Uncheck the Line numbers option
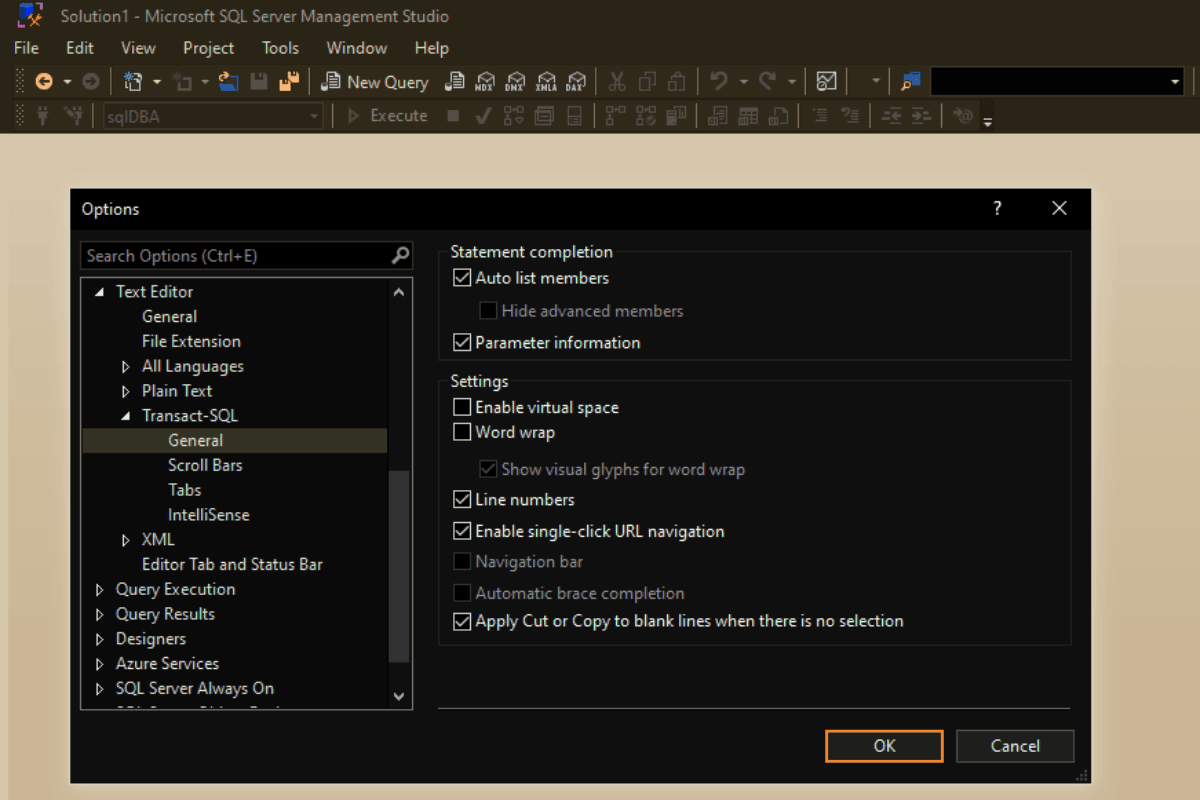The width and height of the screenshot is (1200, 800). tap(462, 499)
